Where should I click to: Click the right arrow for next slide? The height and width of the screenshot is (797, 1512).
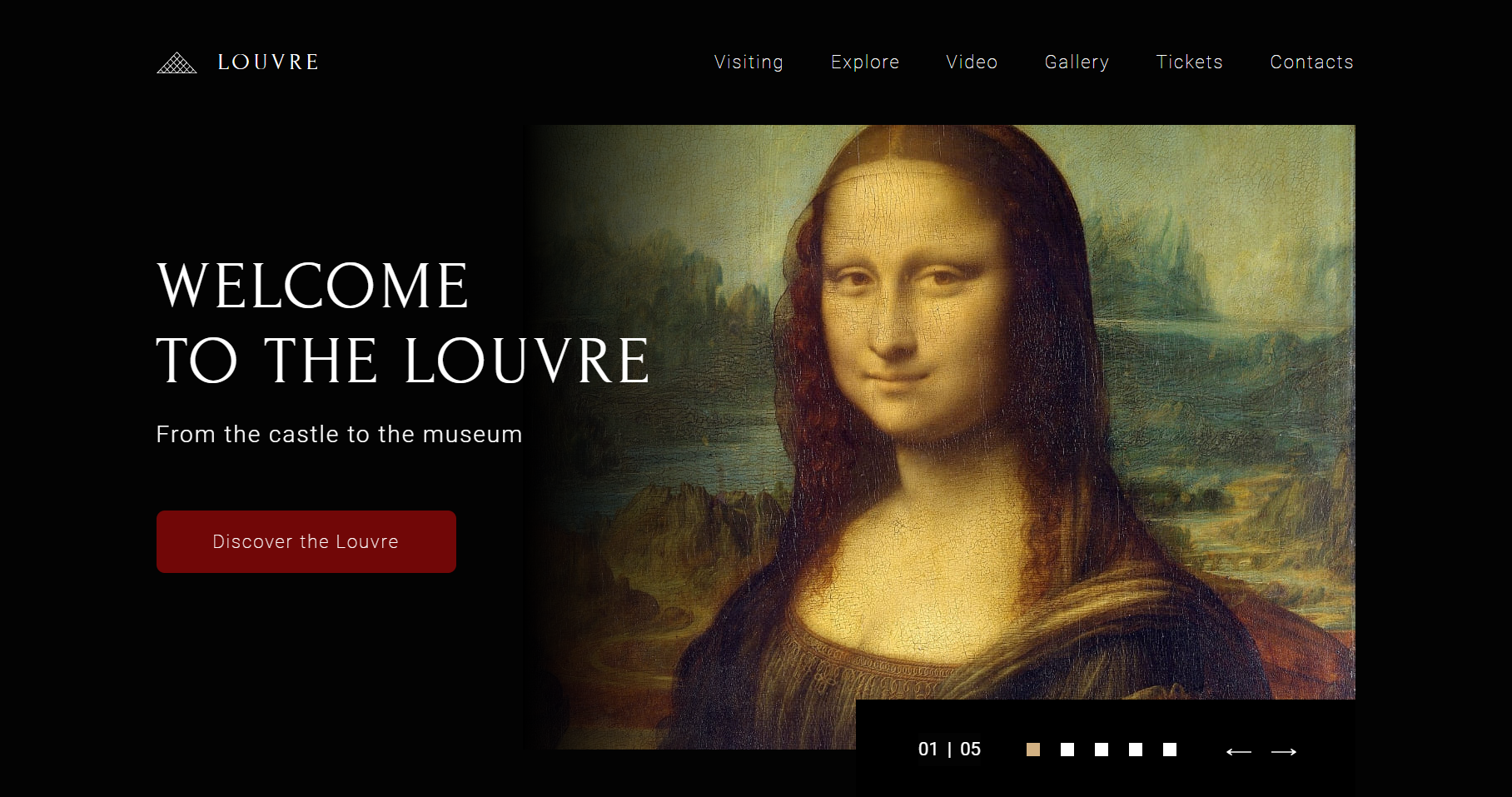point(1284,751)
